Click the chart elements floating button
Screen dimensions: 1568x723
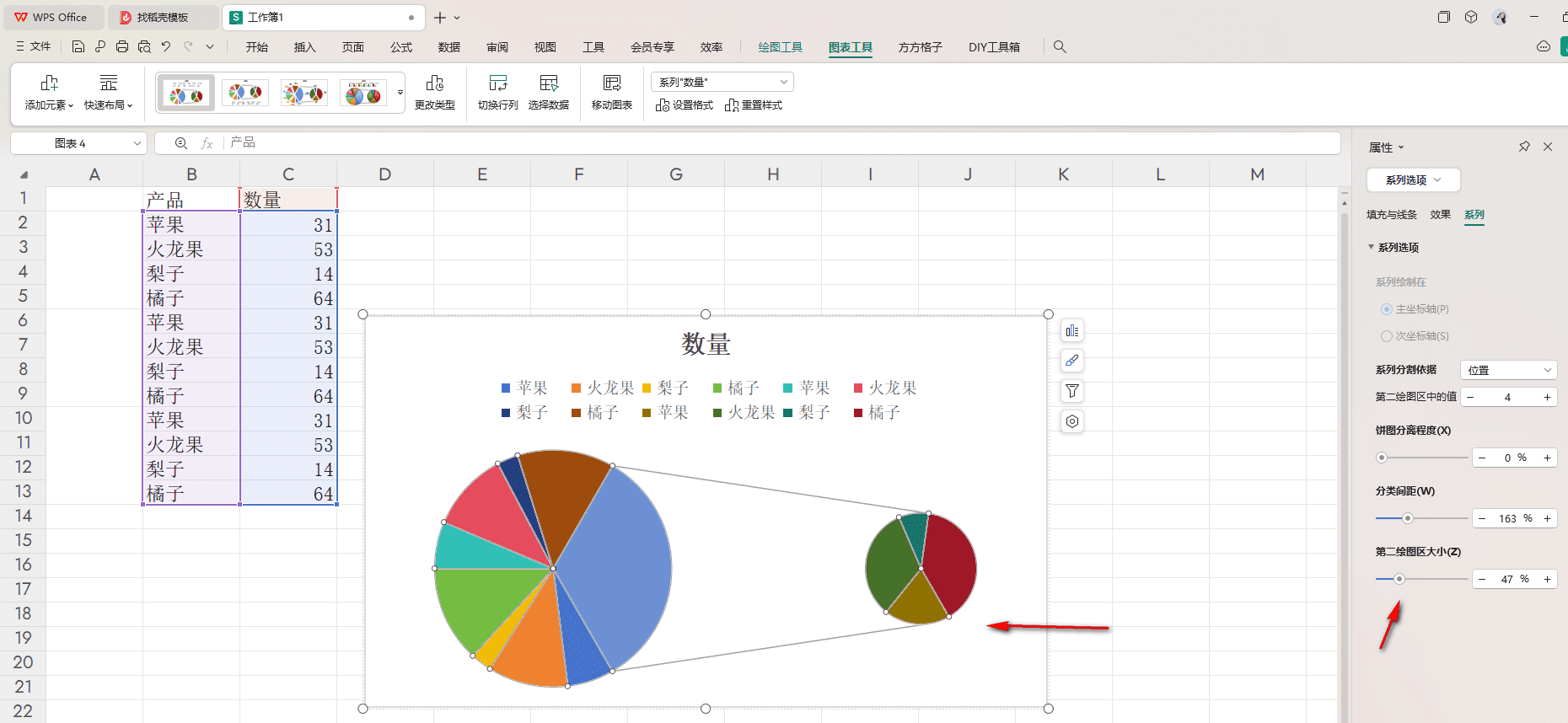[1072, 331]
